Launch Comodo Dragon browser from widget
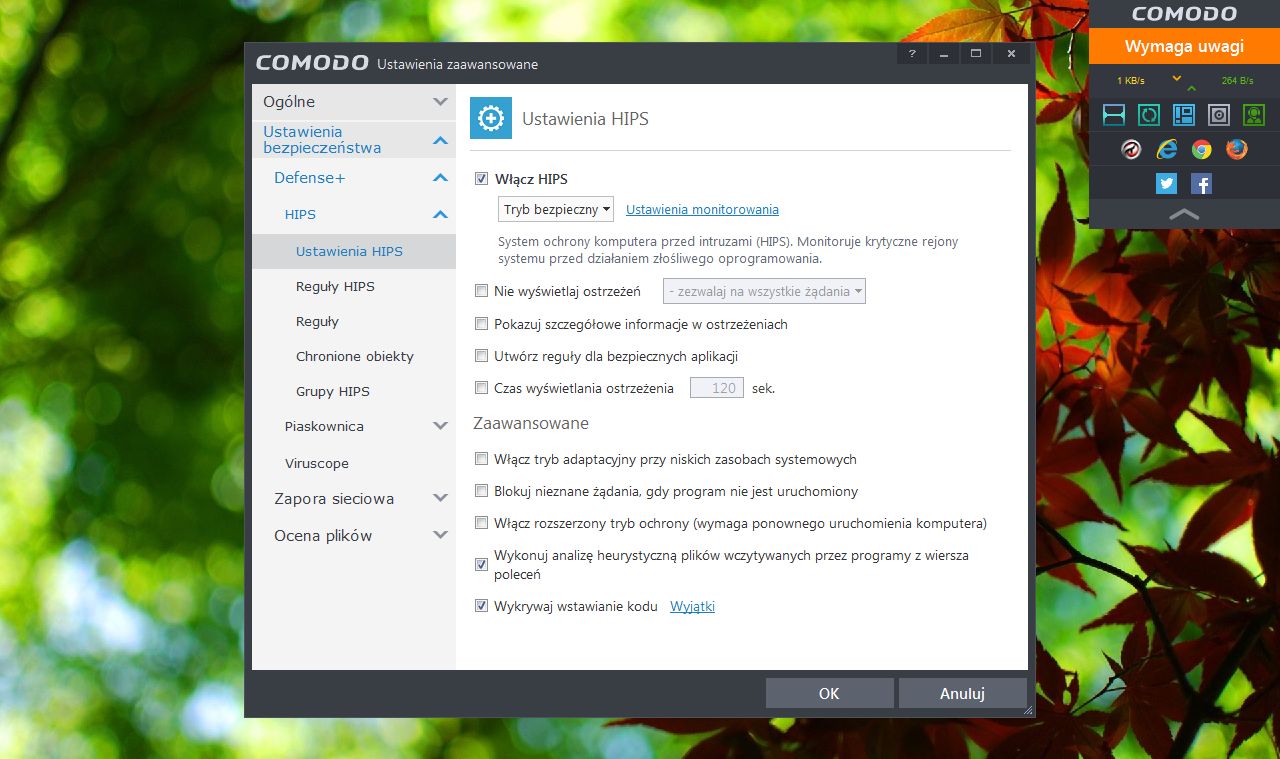The width and height of the screenshot is (1280, 759). click(1131, 149)
